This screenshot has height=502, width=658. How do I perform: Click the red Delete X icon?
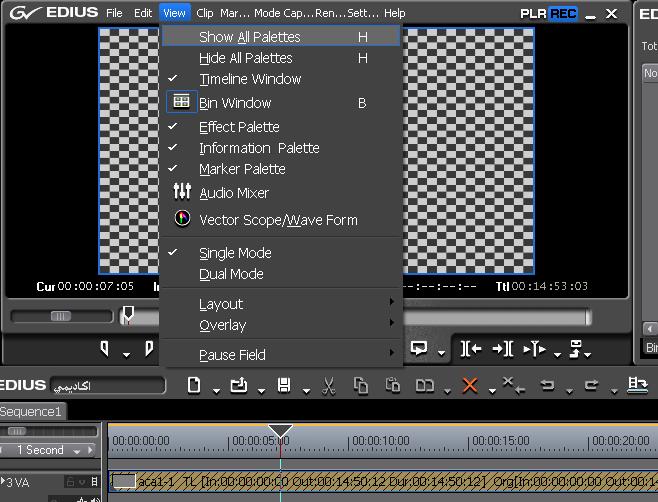470,385
